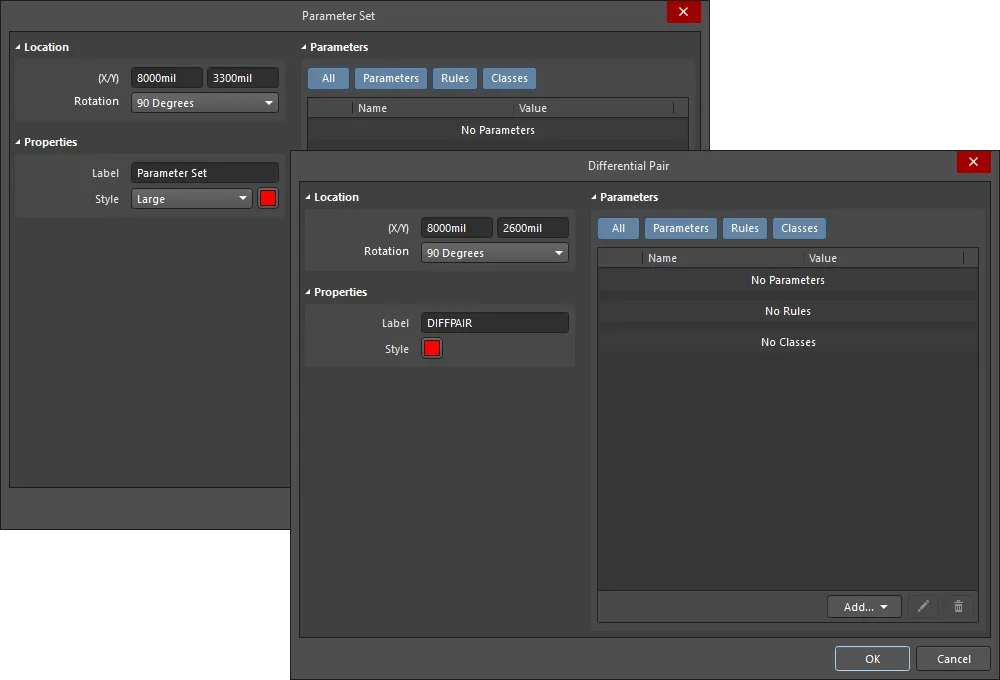Click Name column header in Parameter Set table
Screen dimensions: 1000x680
433,108
